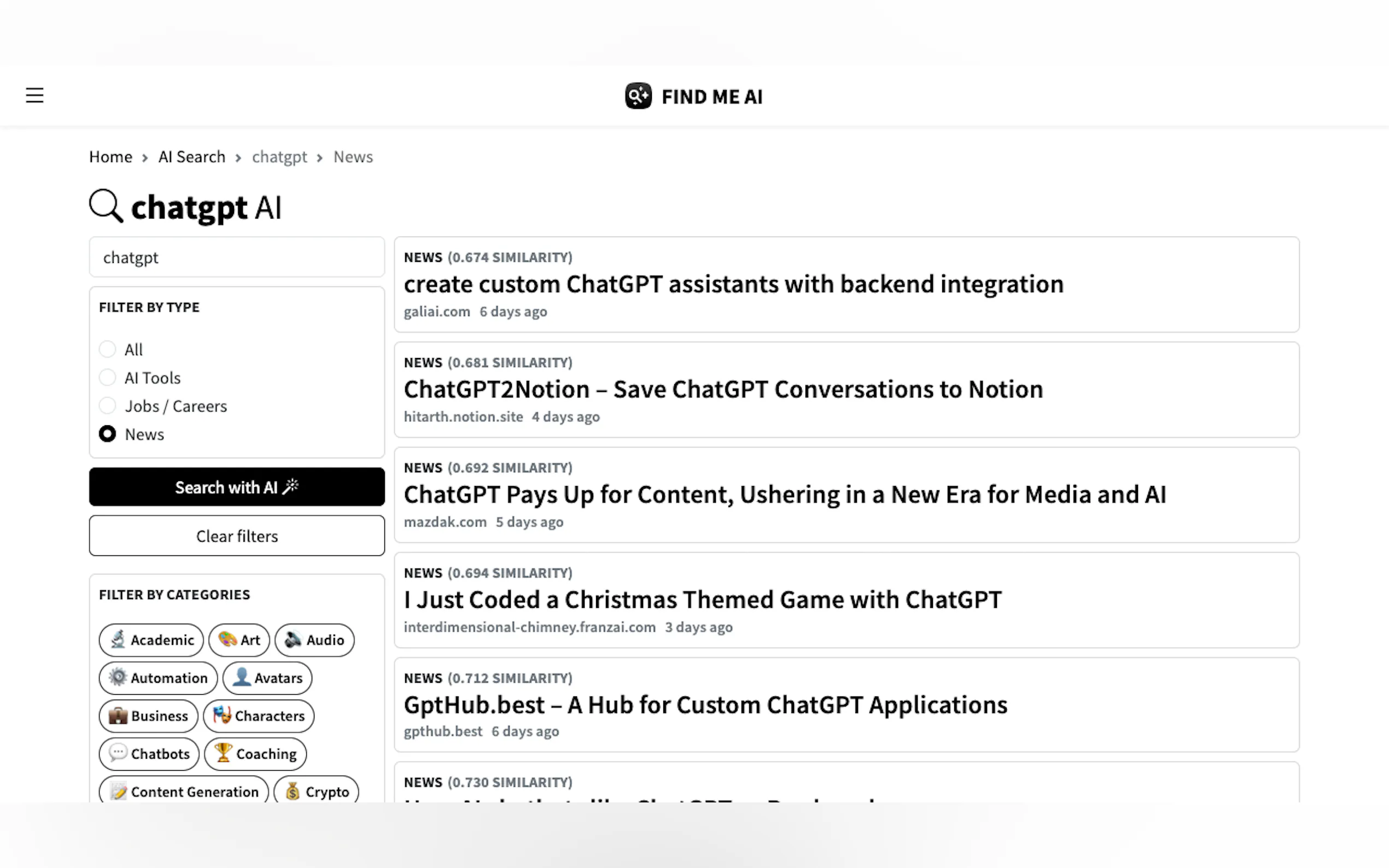This screenshot has height=868, width=1389.
Task: Click the Clear filters button
Action: coord(237,536)
